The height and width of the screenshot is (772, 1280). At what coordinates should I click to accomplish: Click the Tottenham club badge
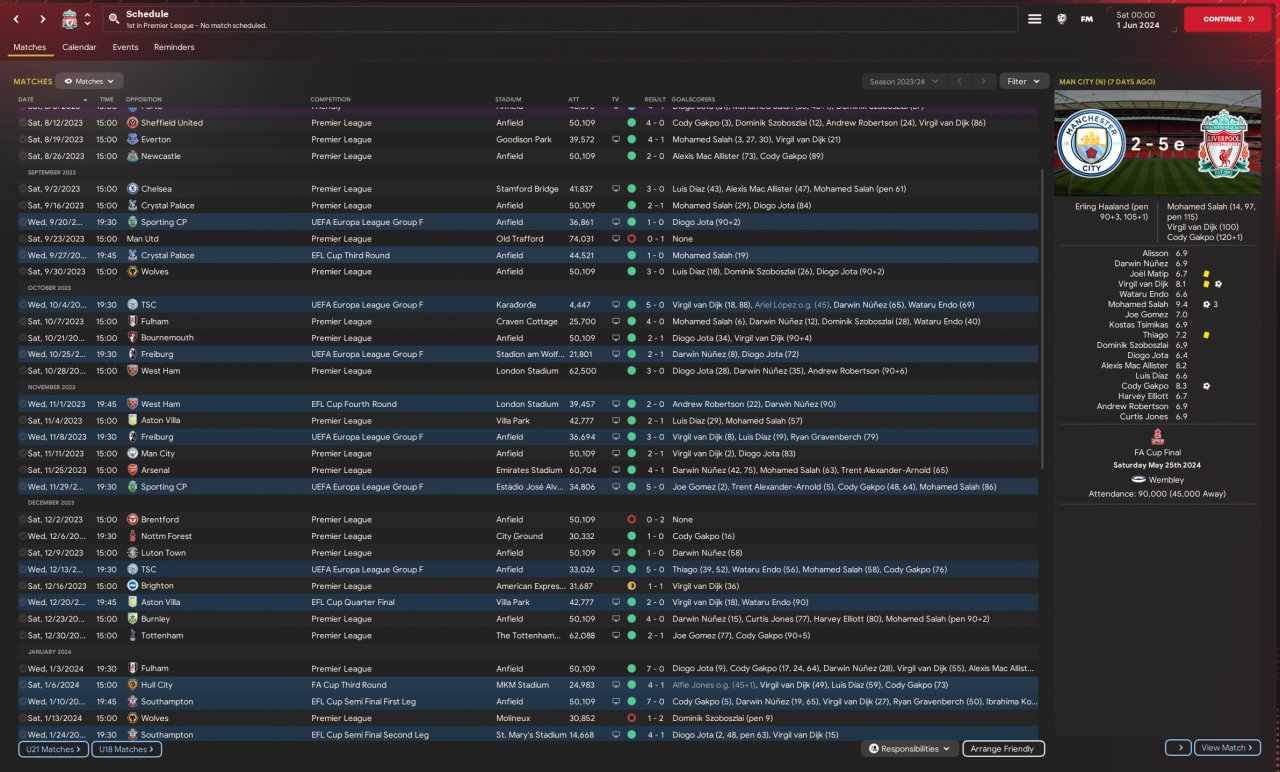click(x=132, y=636)
